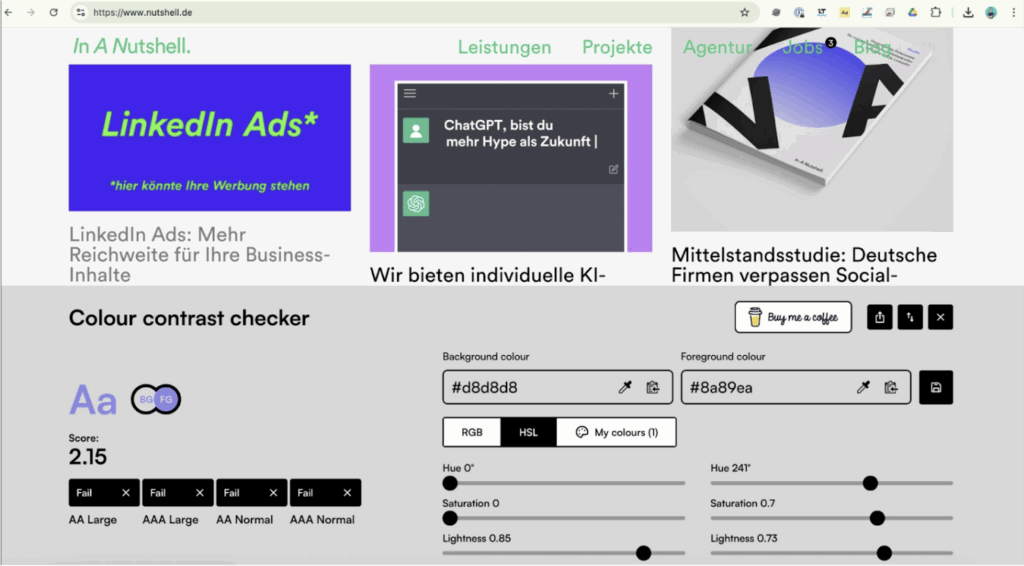Open the Chrome three-dot menu

[x=1014, y=12]
